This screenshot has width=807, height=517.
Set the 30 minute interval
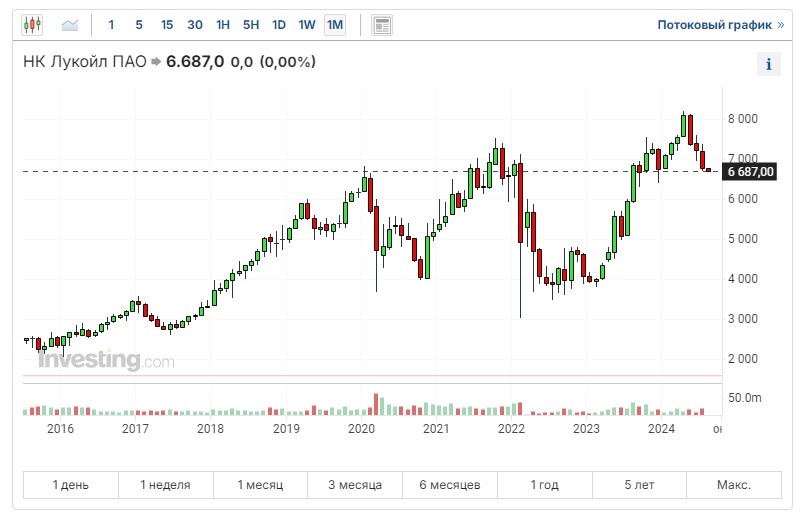[x=195, y=25]
